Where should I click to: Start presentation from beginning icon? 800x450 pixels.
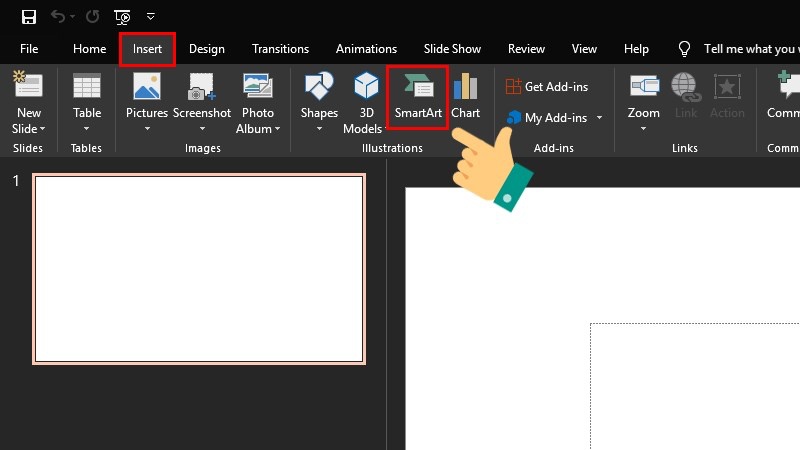pos(122,17)
